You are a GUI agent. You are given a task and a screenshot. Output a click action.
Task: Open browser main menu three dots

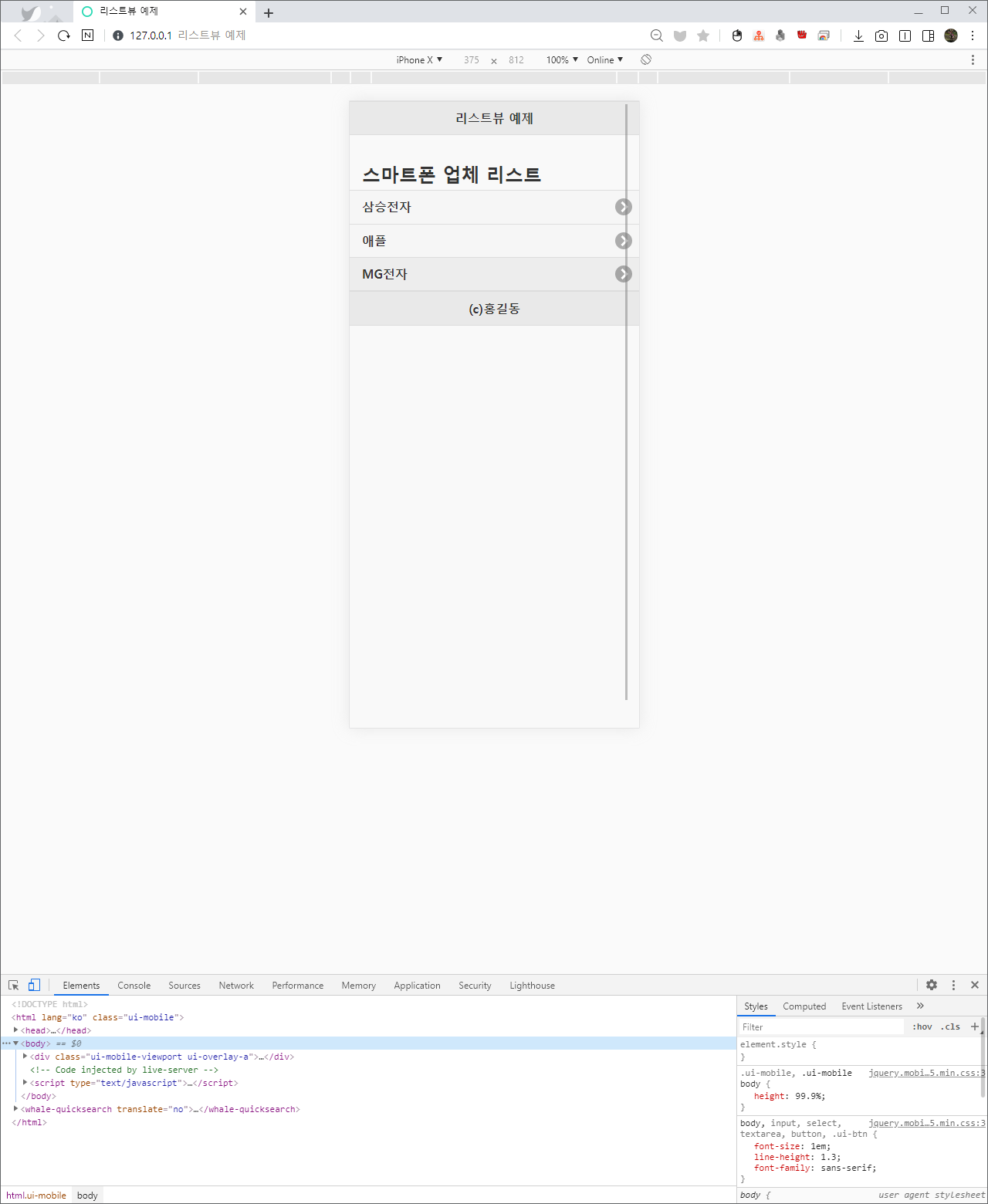973,36
